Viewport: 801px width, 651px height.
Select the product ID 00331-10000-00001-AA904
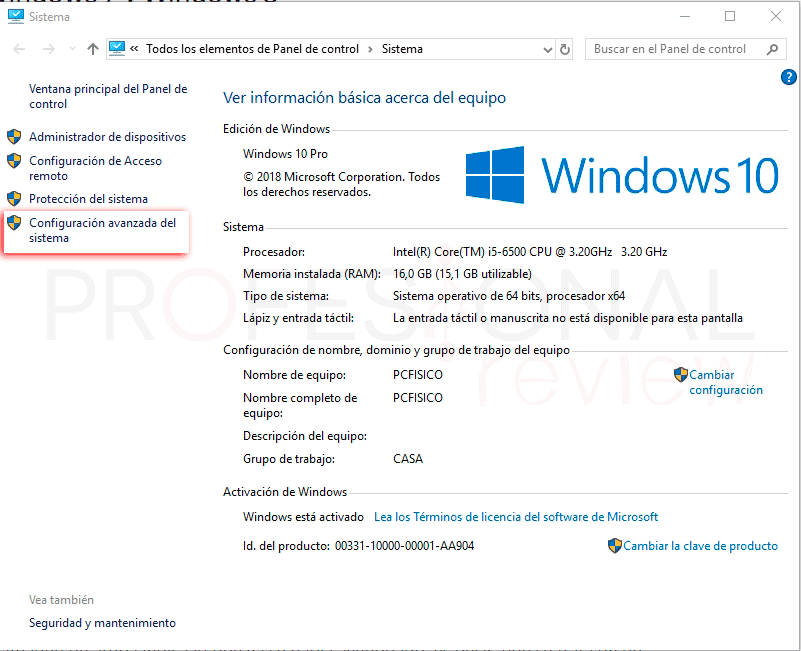pyautogui.click(x=404, y=546)
